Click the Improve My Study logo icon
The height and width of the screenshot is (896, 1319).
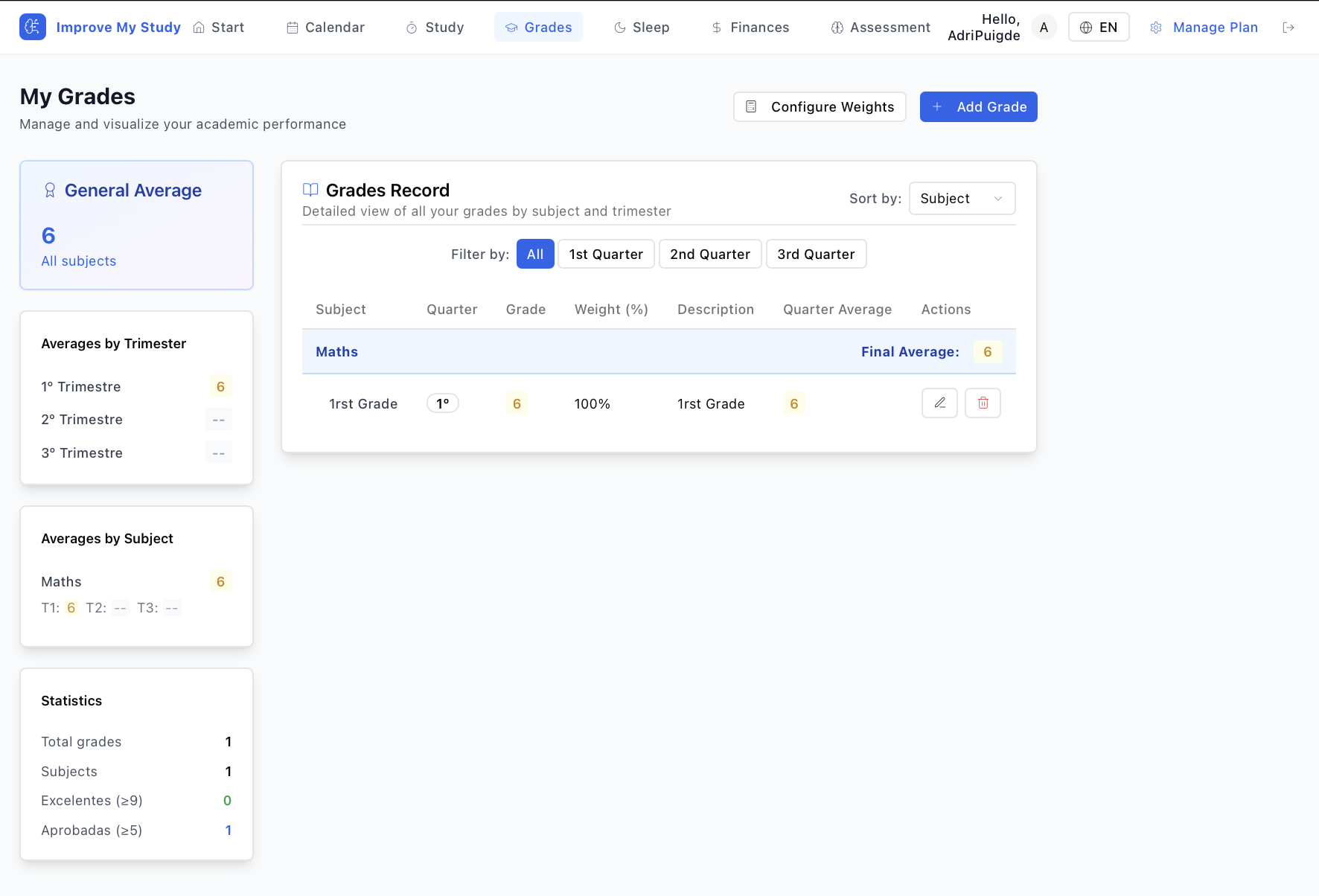[x=33, y=27]
